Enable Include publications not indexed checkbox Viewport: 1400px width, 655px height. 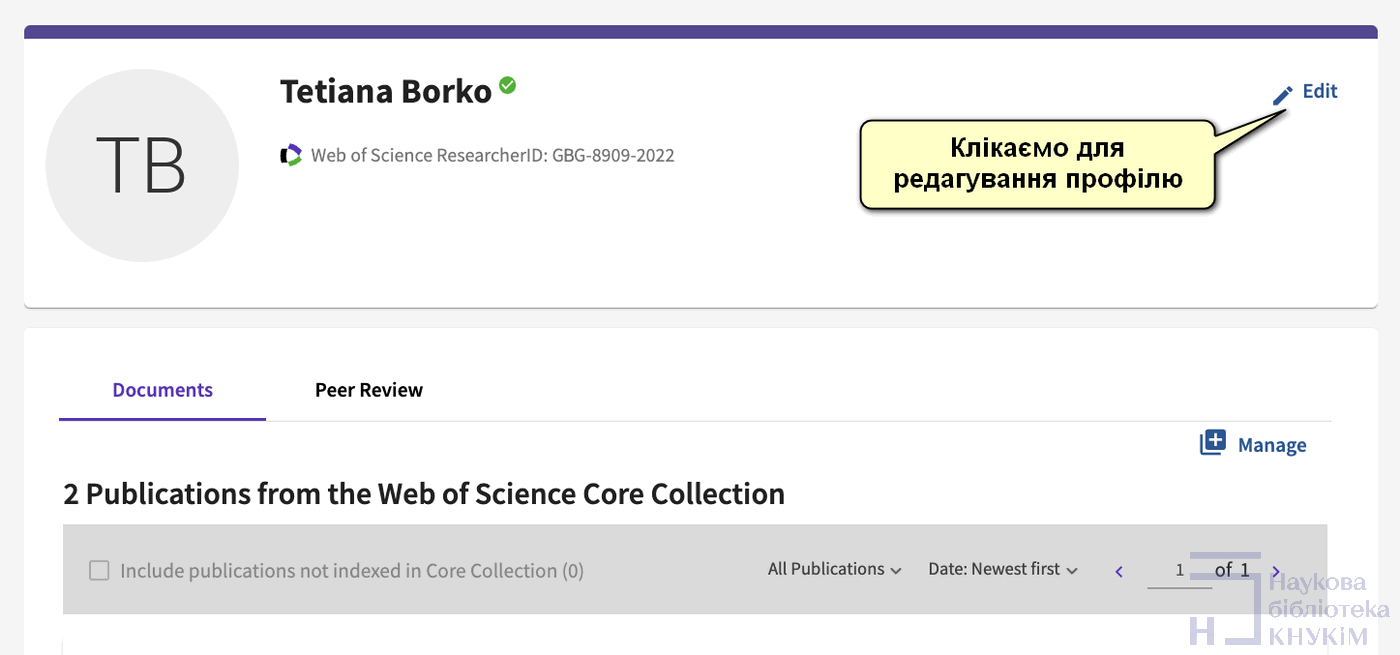99,571
